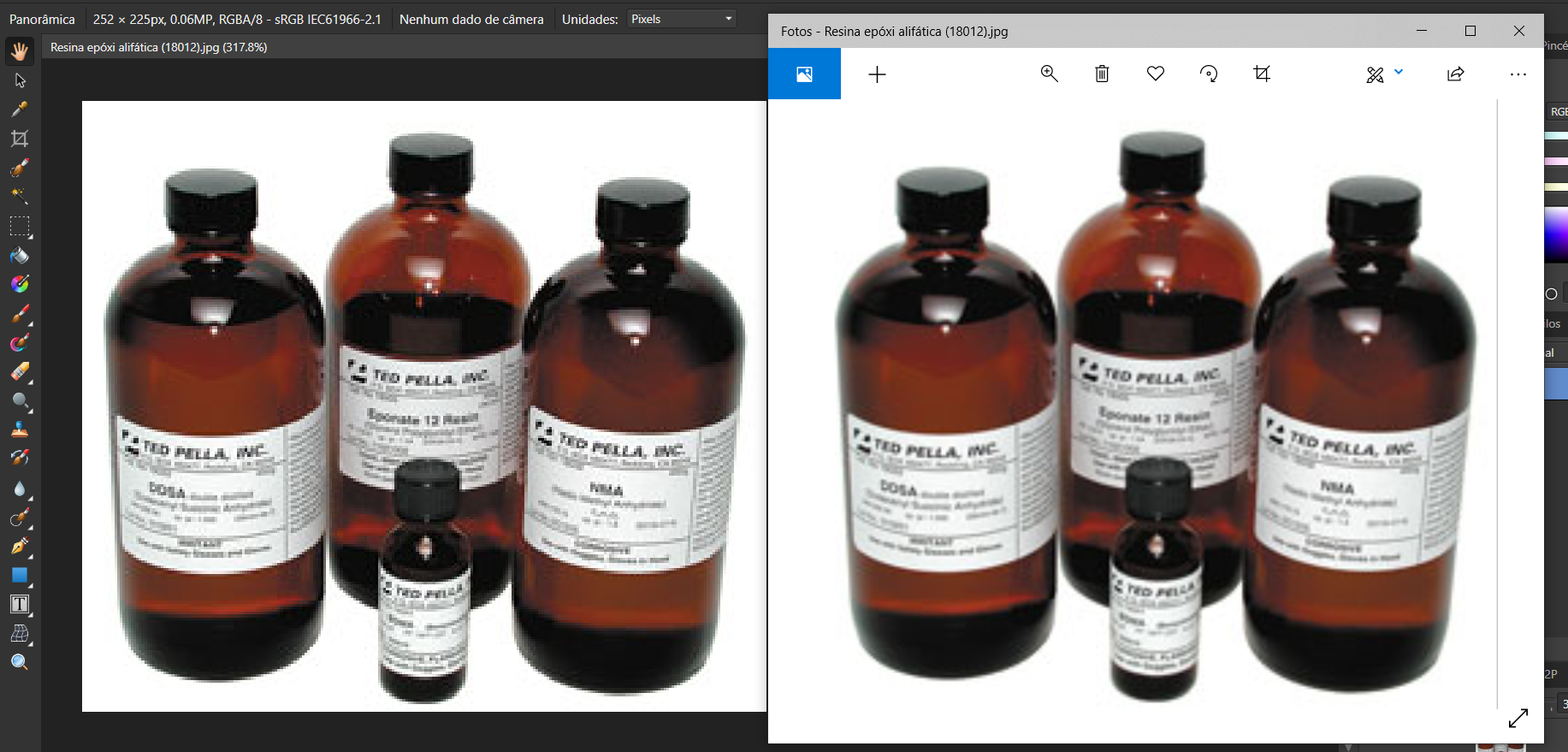Crop the photo in Photos app
This screenshot has height=752, width=1568.
pyautogui.click(x=1262, y=74)
